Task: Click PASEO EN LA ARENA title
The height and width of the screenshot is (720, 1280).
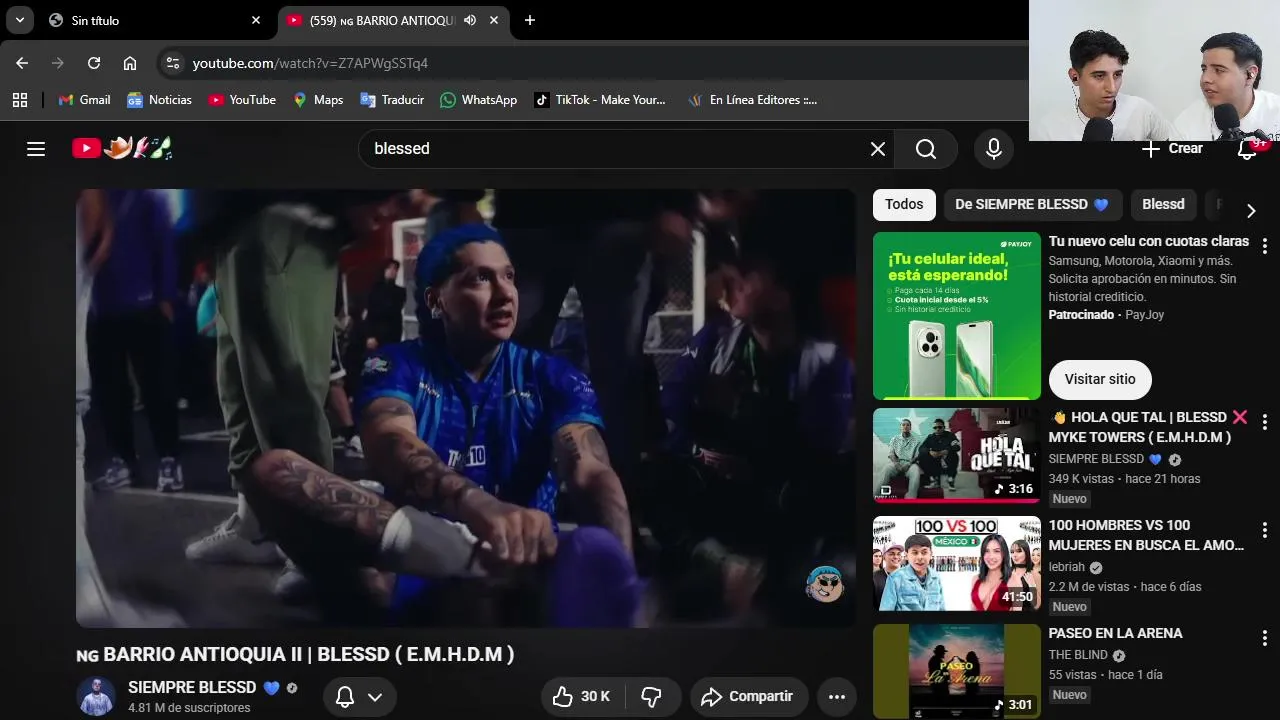Action: [1115, 633]
